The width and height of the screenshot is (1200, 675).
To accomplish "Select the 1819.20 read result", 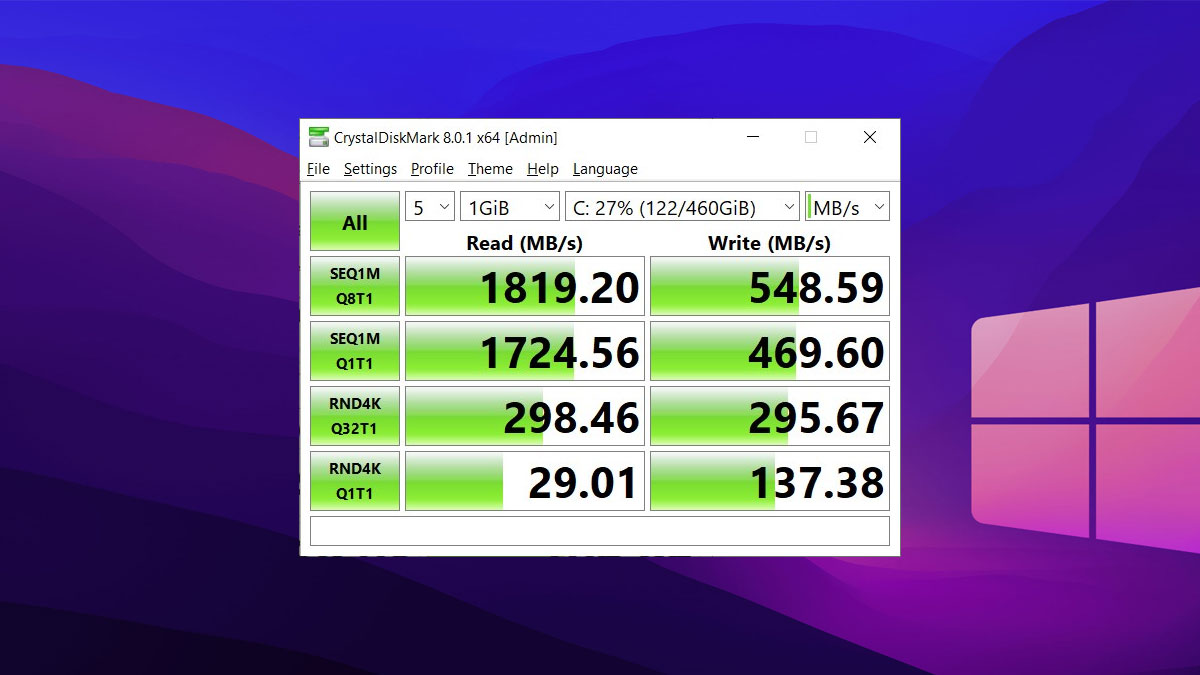I will point(525,286).
